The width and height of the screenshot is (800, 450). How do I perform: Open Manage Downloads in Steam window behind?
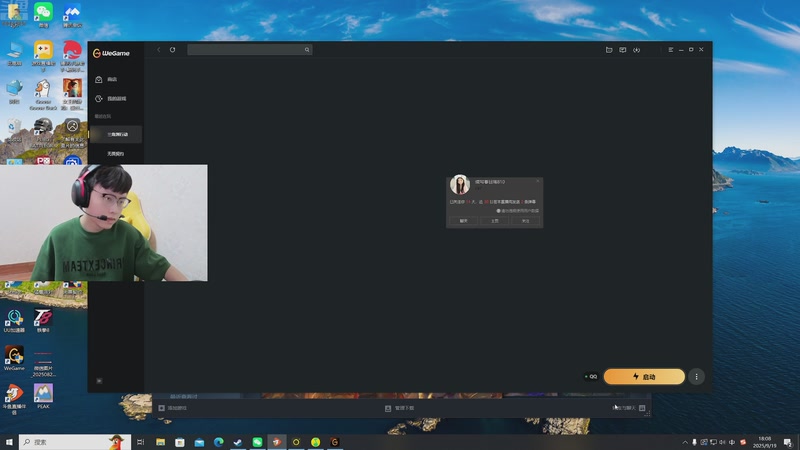(399, 408)
